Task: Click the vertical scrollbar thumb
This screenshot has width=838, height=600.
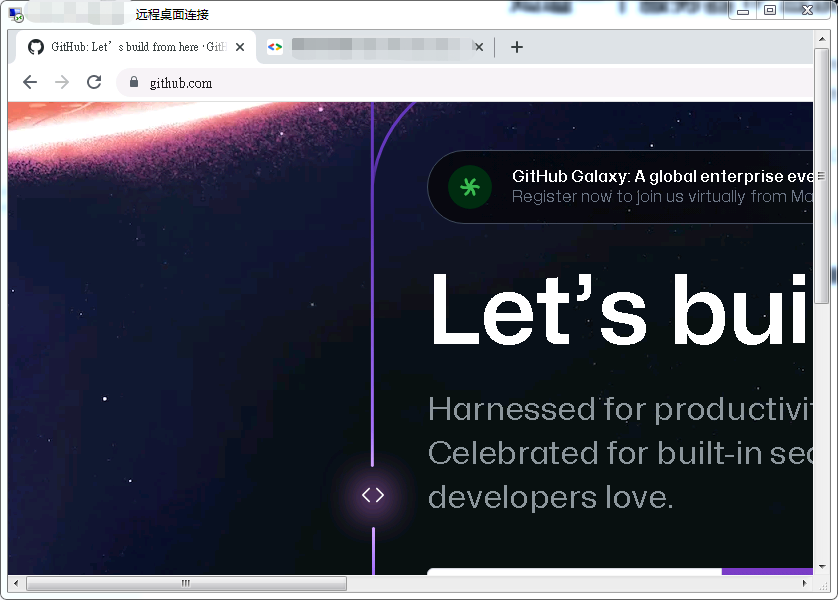Action: (x=821, y=176)
